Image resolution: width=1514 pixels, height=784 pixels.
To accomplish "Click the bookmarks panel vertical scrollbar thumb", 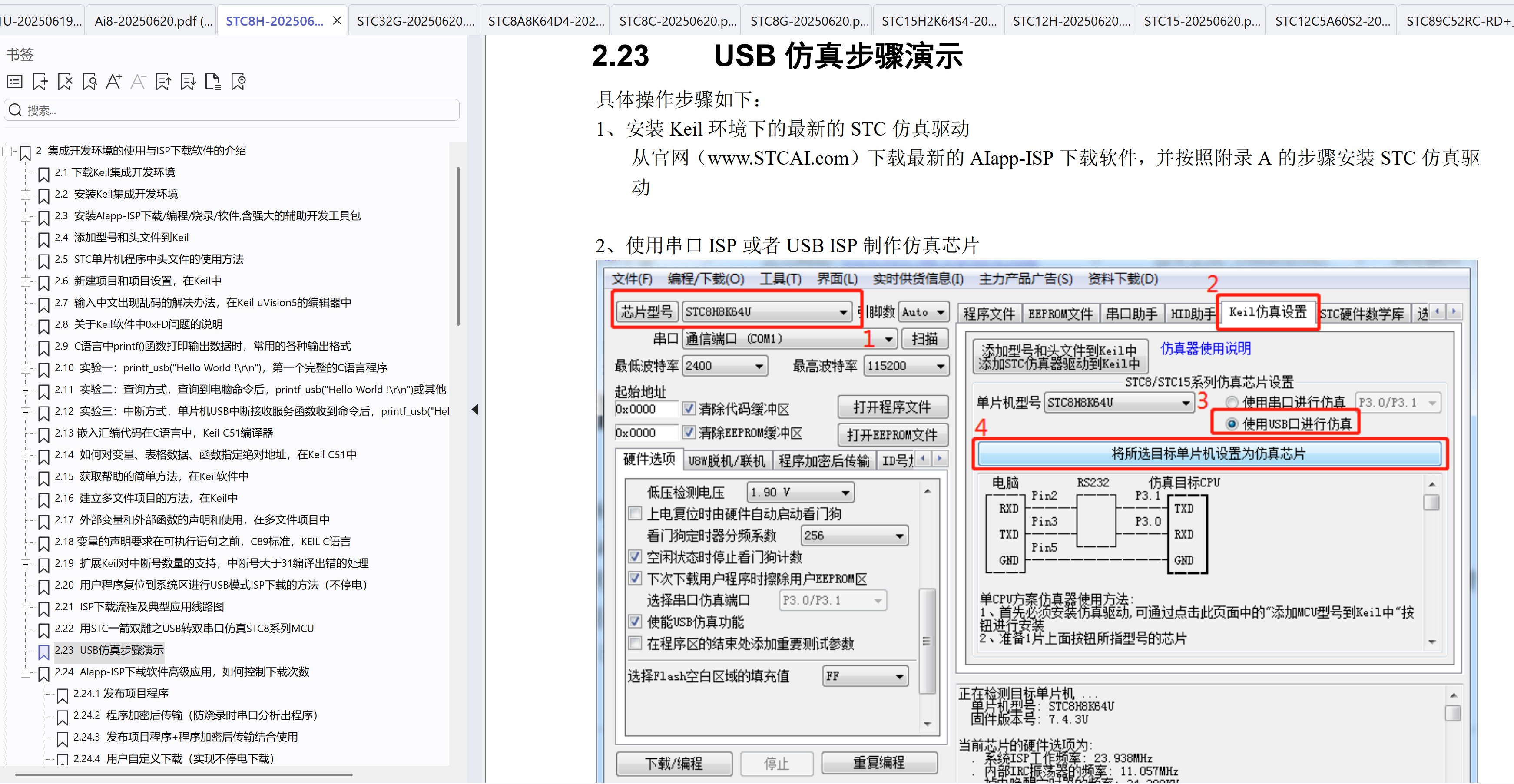I will (458, 246).
